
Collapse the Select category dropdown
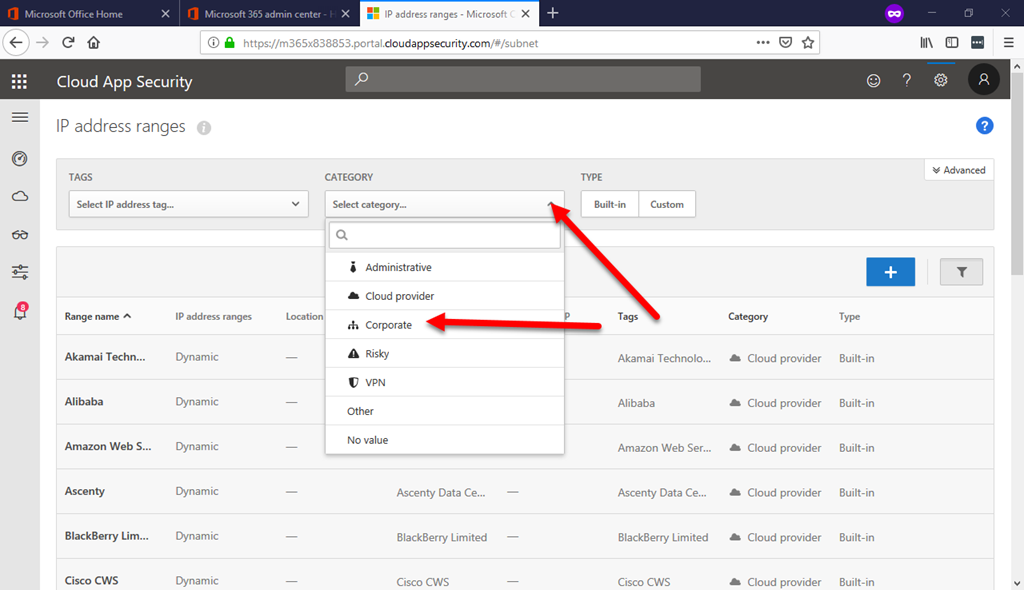[444, 204]
